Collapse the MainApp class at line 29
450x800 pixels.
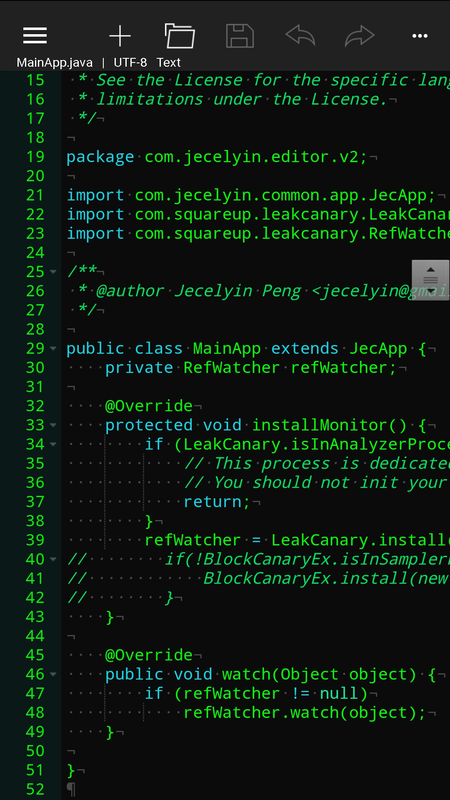(54, 349)
